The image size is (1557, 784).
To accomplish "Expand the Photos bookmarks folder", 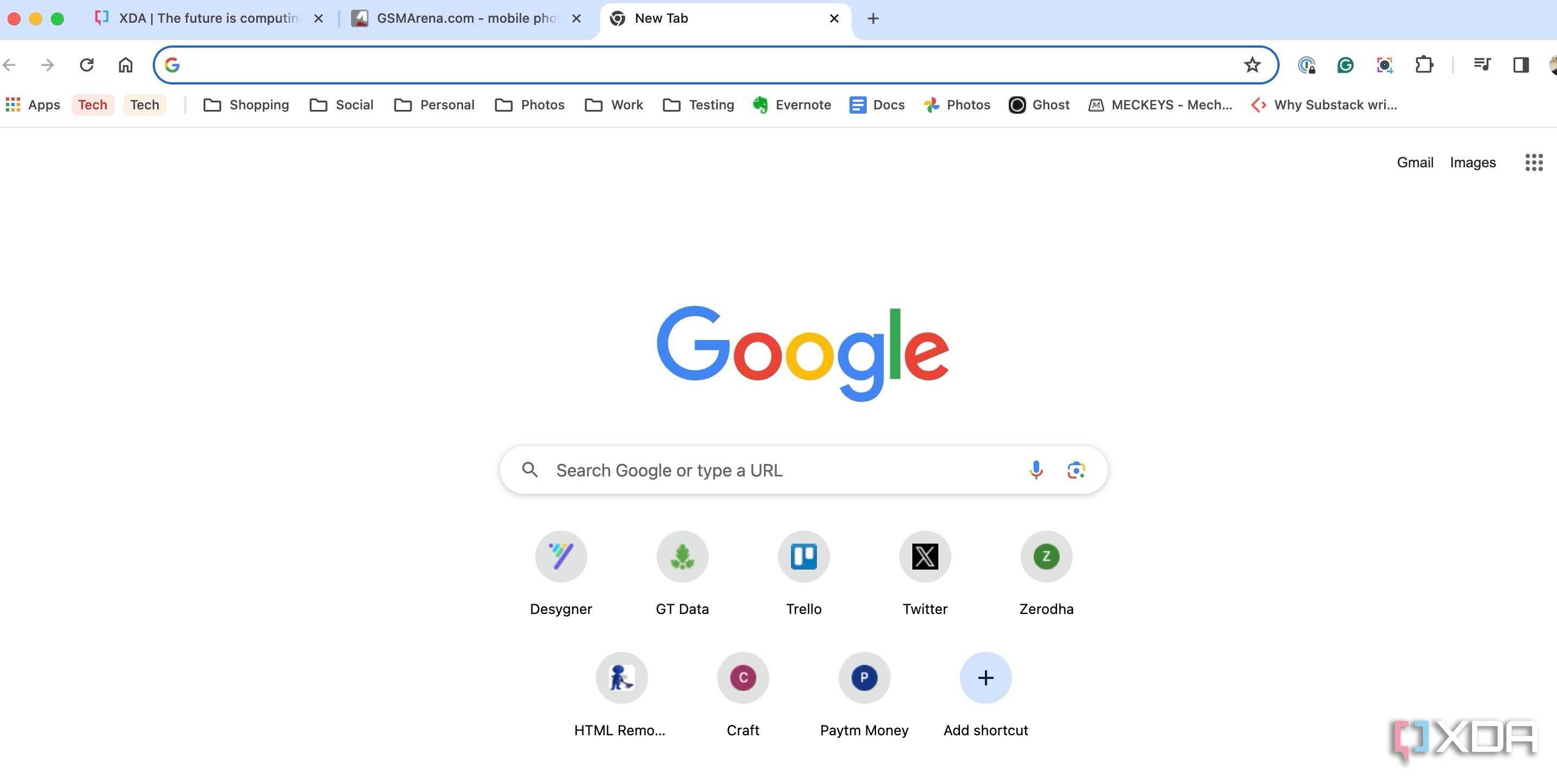I will pos(529,104).
